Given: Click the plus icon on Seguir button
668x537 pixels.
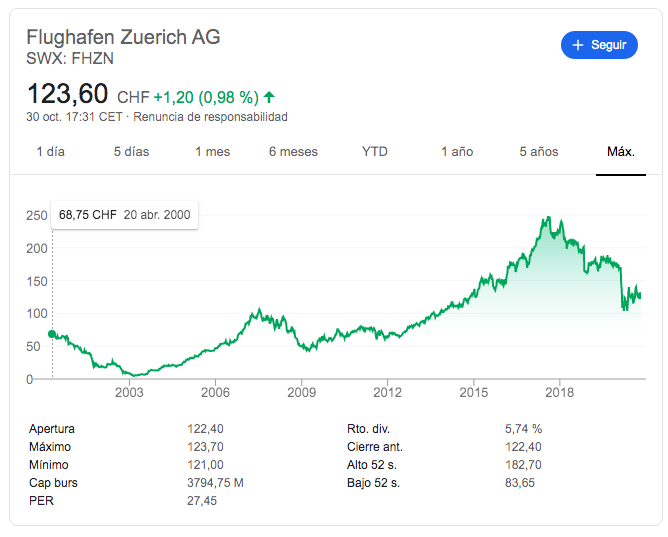Looking at the screenshot, I should click(x=577, y=45).
